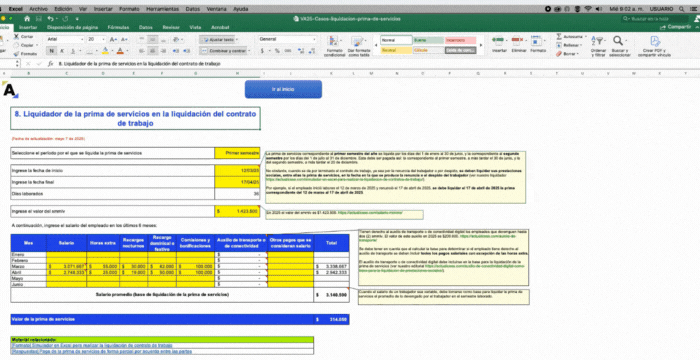Click the Buscar en la hoja search field
The height and width of the screenshot is (360, 700).
point(655,19)
